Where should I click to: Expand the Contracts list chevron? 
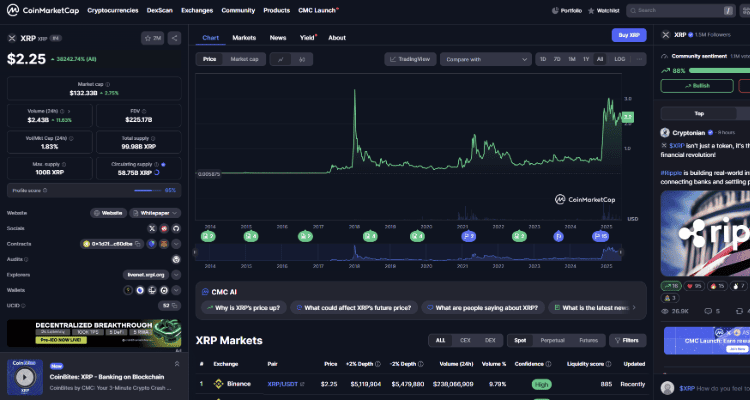(176, 244)
